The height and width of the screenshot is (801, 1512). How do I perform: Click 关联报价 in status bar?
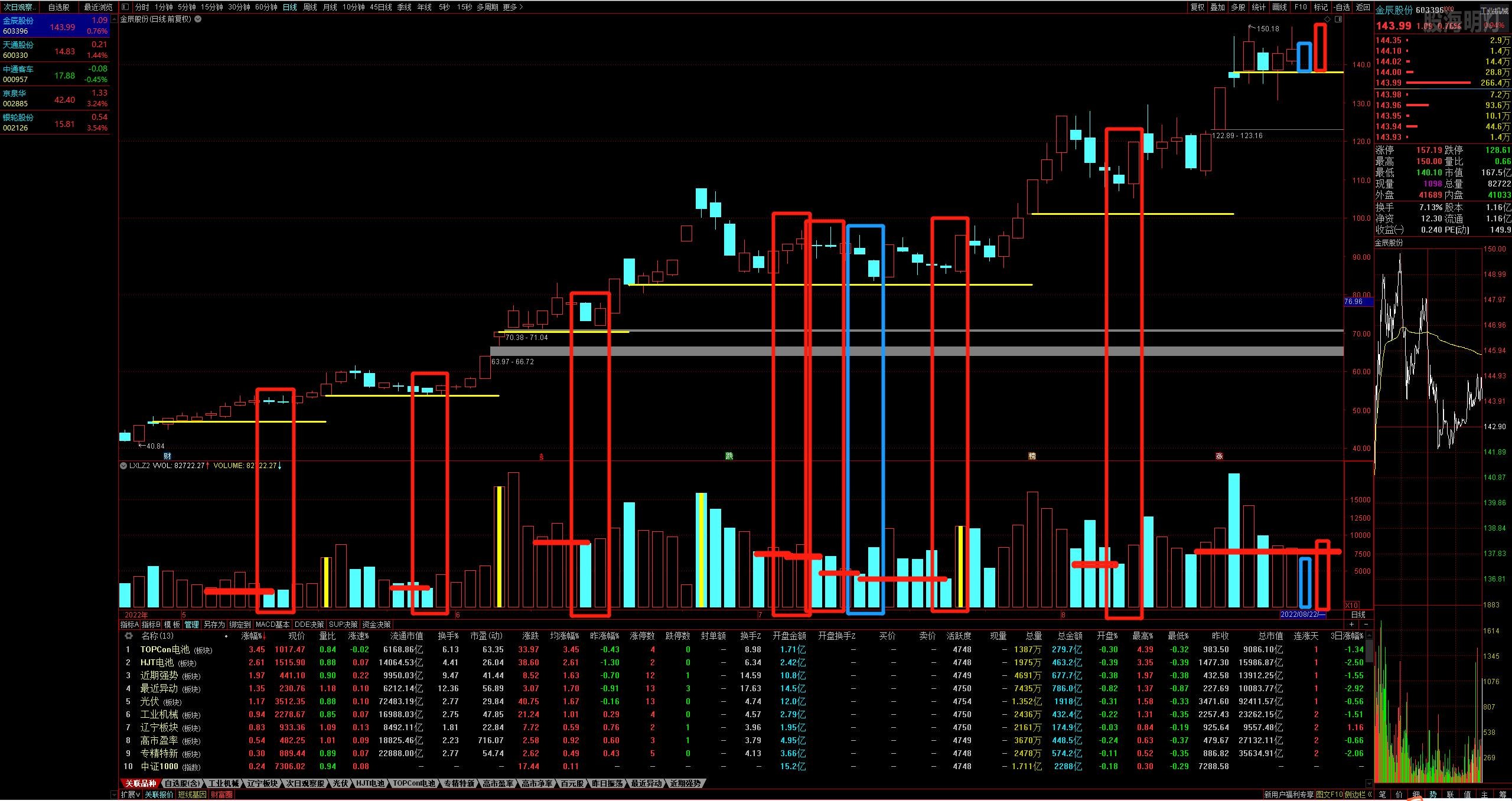pos(159,795)
